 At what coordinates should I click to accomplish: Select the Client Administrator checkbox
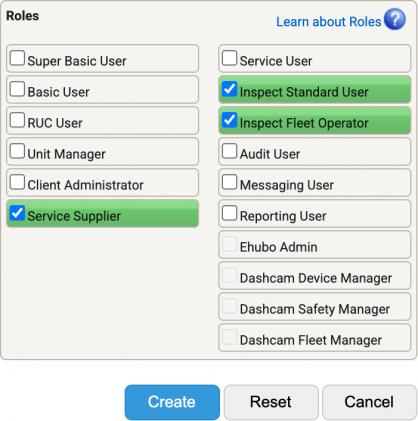point(17,182)
